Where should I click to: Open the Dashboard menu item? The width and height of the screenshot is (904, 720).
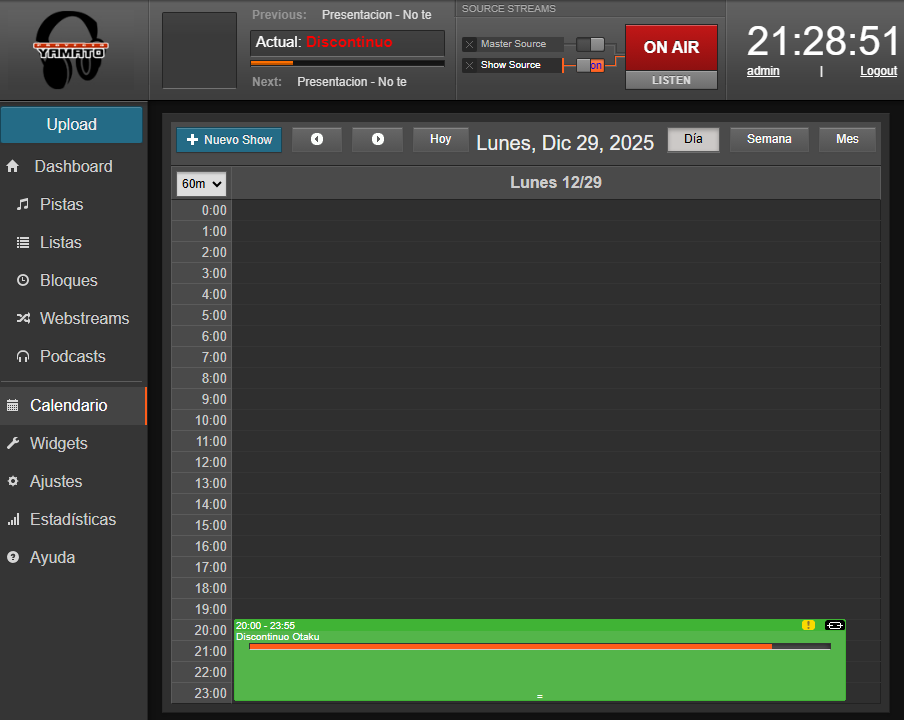[73, 167]
